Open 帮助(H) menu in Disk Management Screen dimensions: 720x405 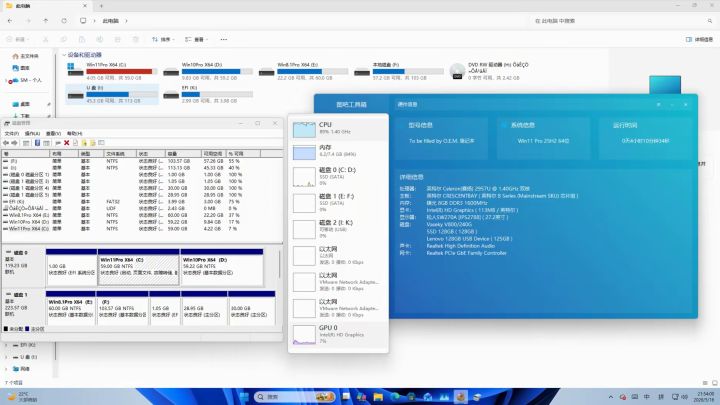74,134
